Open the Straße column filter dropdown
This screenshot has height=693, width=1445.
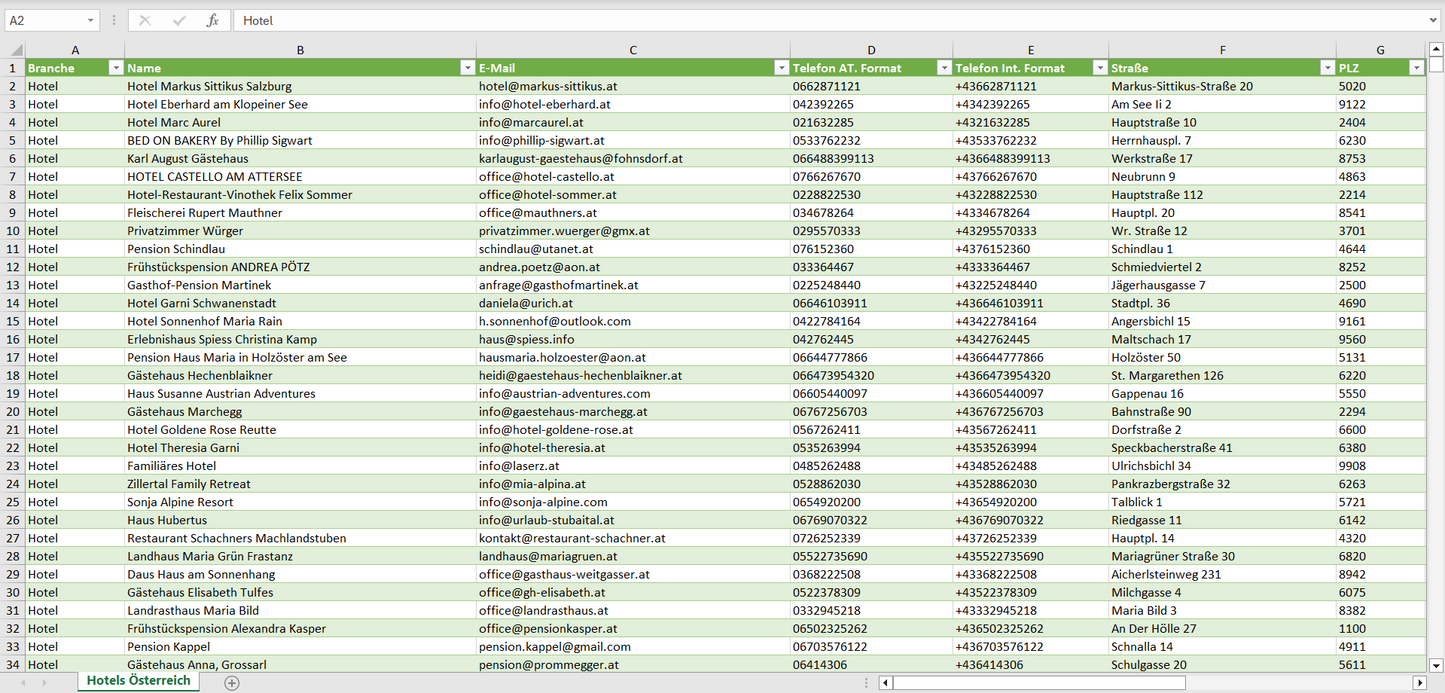click(1326, 68)
